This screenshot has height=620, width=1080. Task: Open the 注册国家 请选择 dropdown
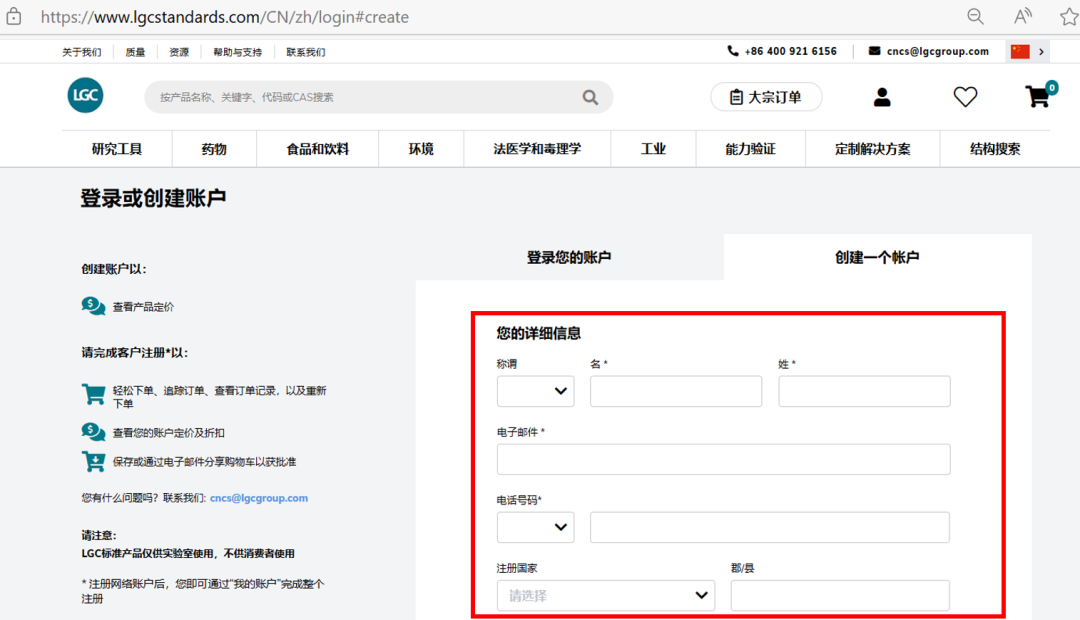(605, 595)
